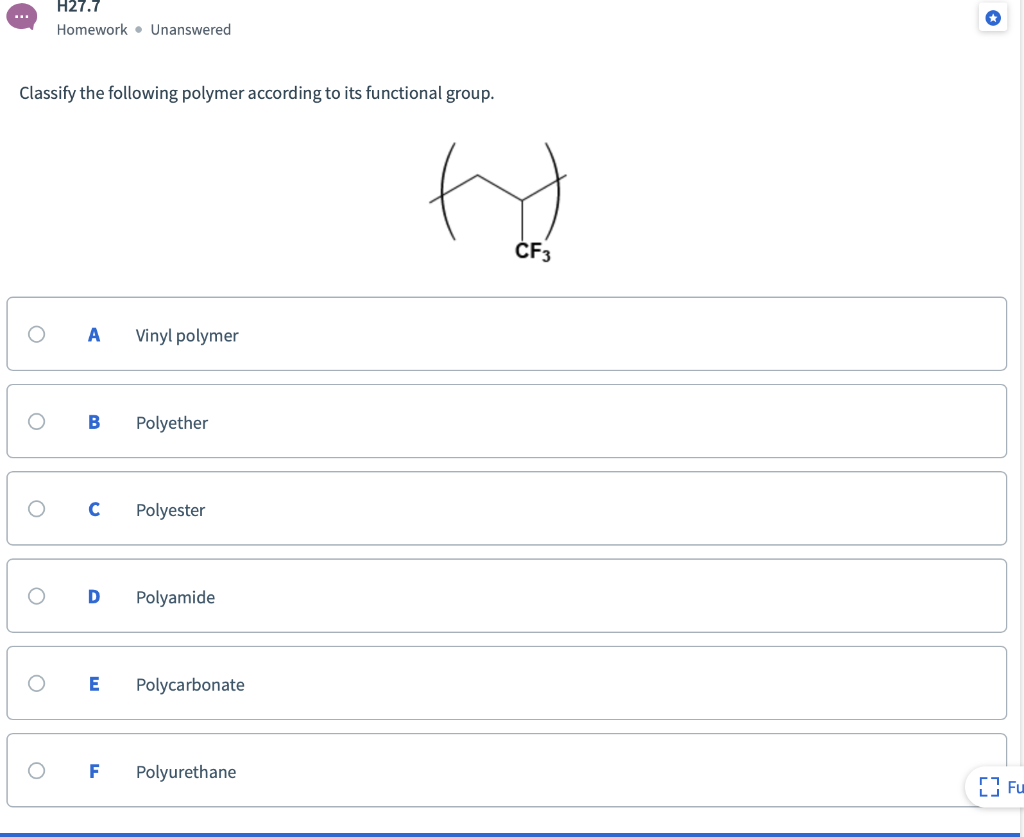Viewport: 1024px width, 837px height.
Task: Click the Fullscreen expand icon
Action: point(989,786)
